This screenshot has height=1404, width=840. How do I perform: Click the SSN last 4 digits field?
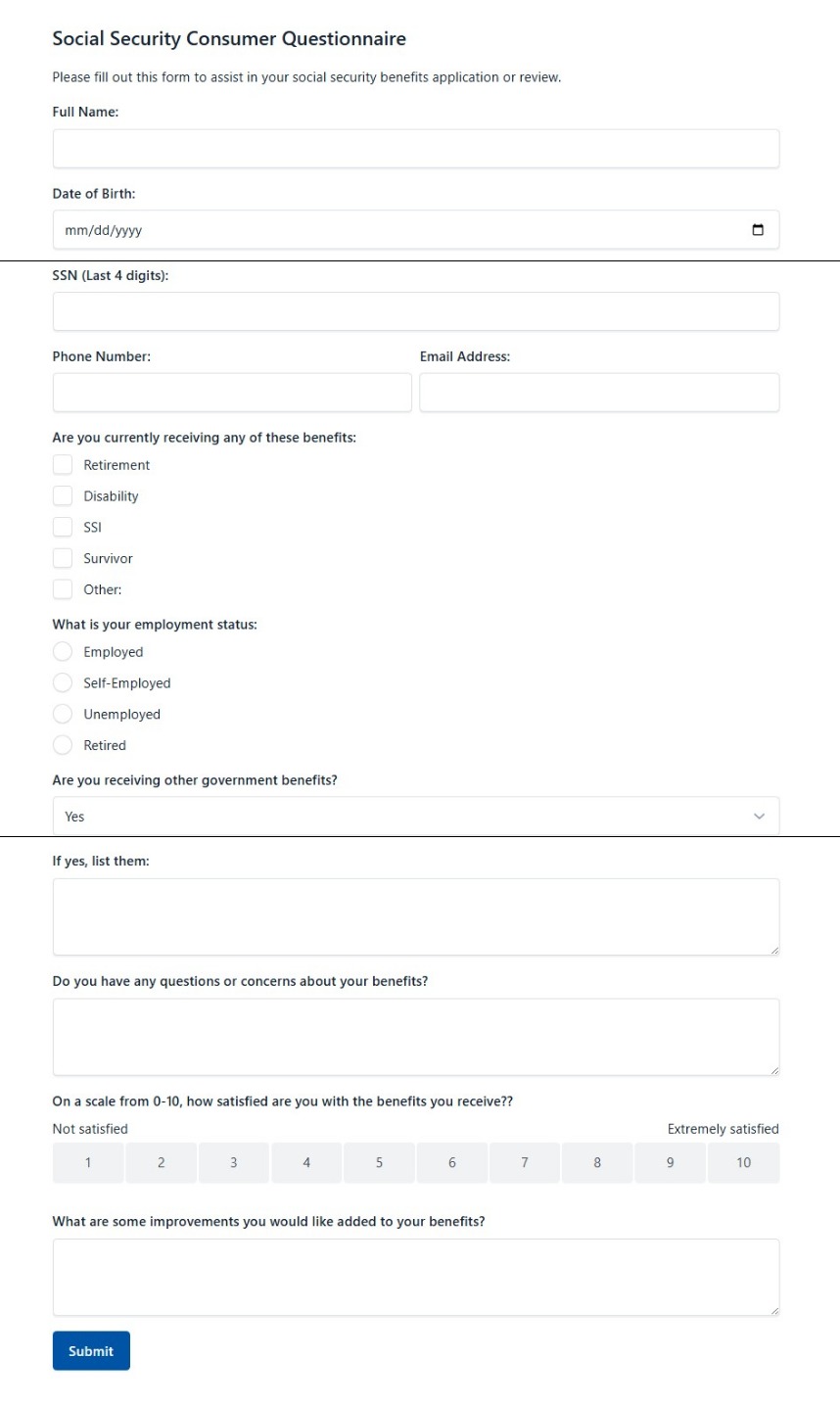click(416, 310)
